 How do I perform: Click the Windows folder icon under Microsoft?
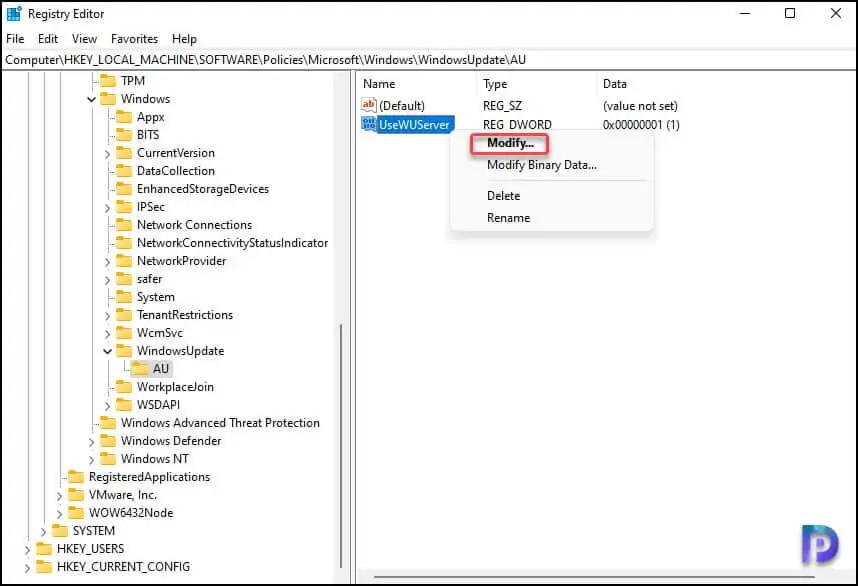tap(108, 99)
